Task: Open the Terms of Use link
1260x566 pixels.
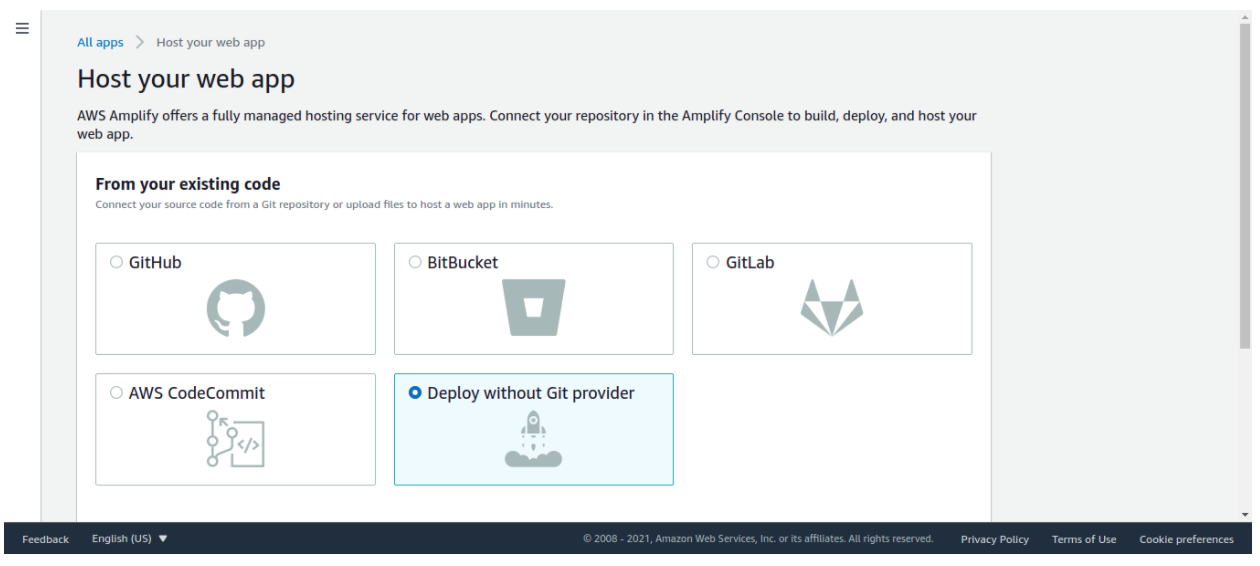Action: (1084, 539)
